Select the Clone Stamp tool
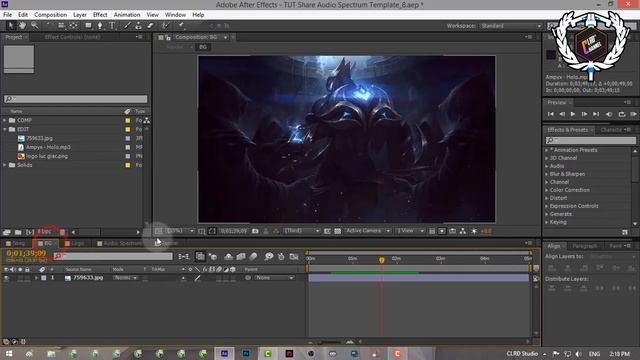 pos(138,26)
